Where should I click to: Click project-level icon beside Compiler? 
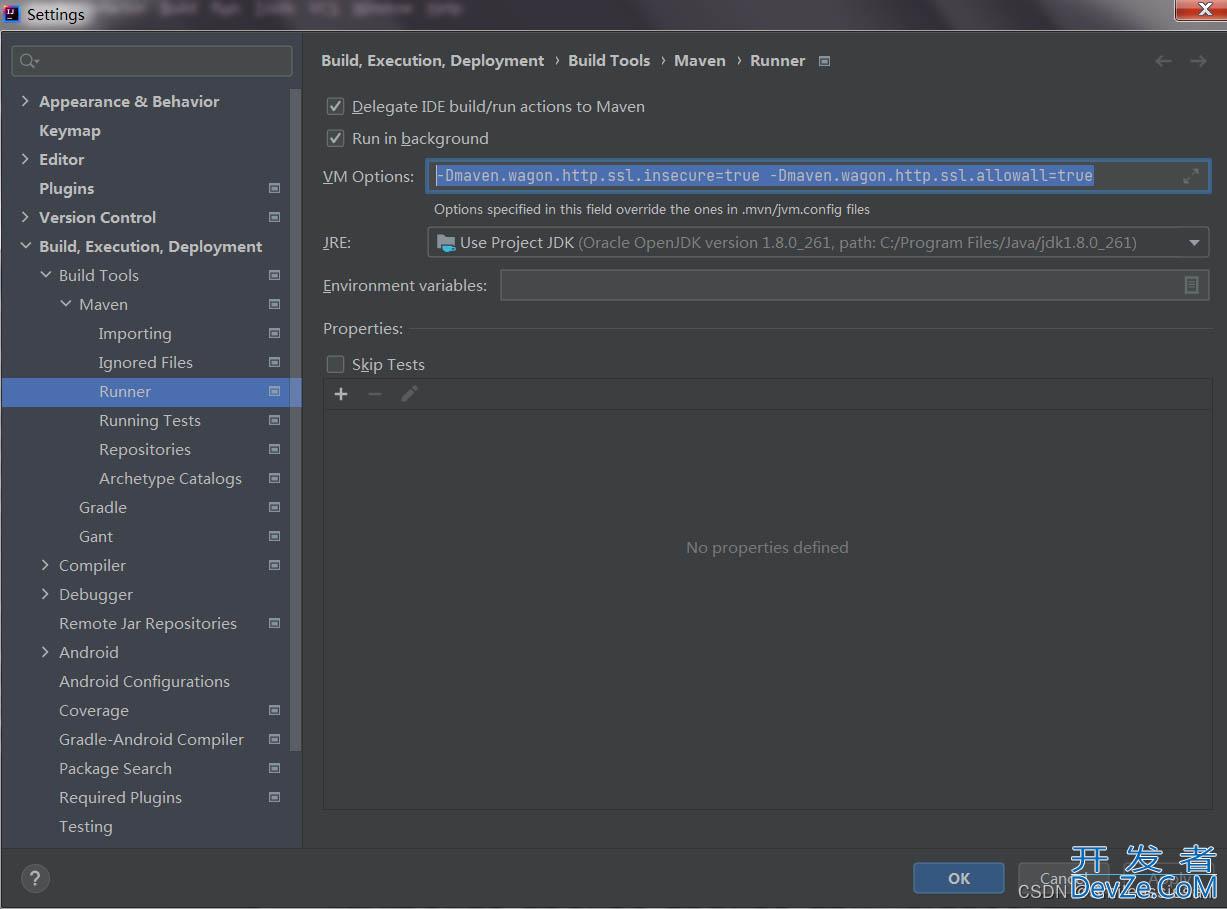click(274, 565)
